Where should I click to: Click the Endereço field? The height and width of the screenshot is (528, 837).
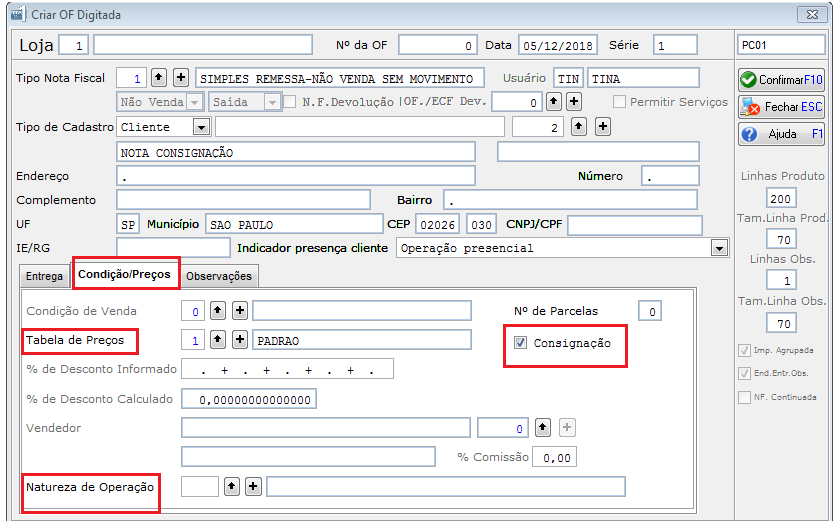coord(296,176)
